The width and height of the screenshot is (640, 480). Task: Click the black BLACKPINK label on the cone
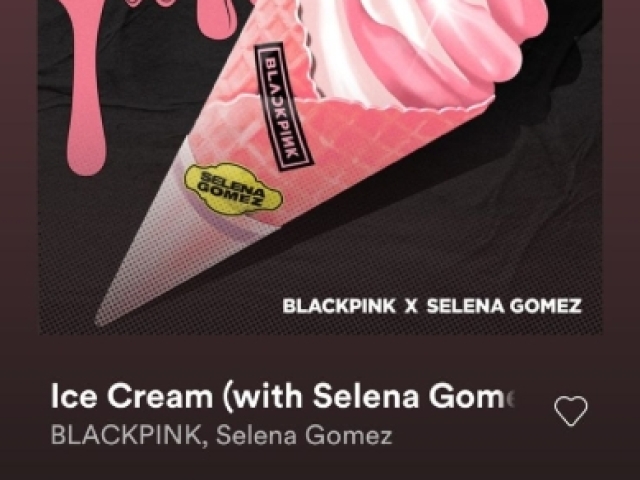pos(283,106)
